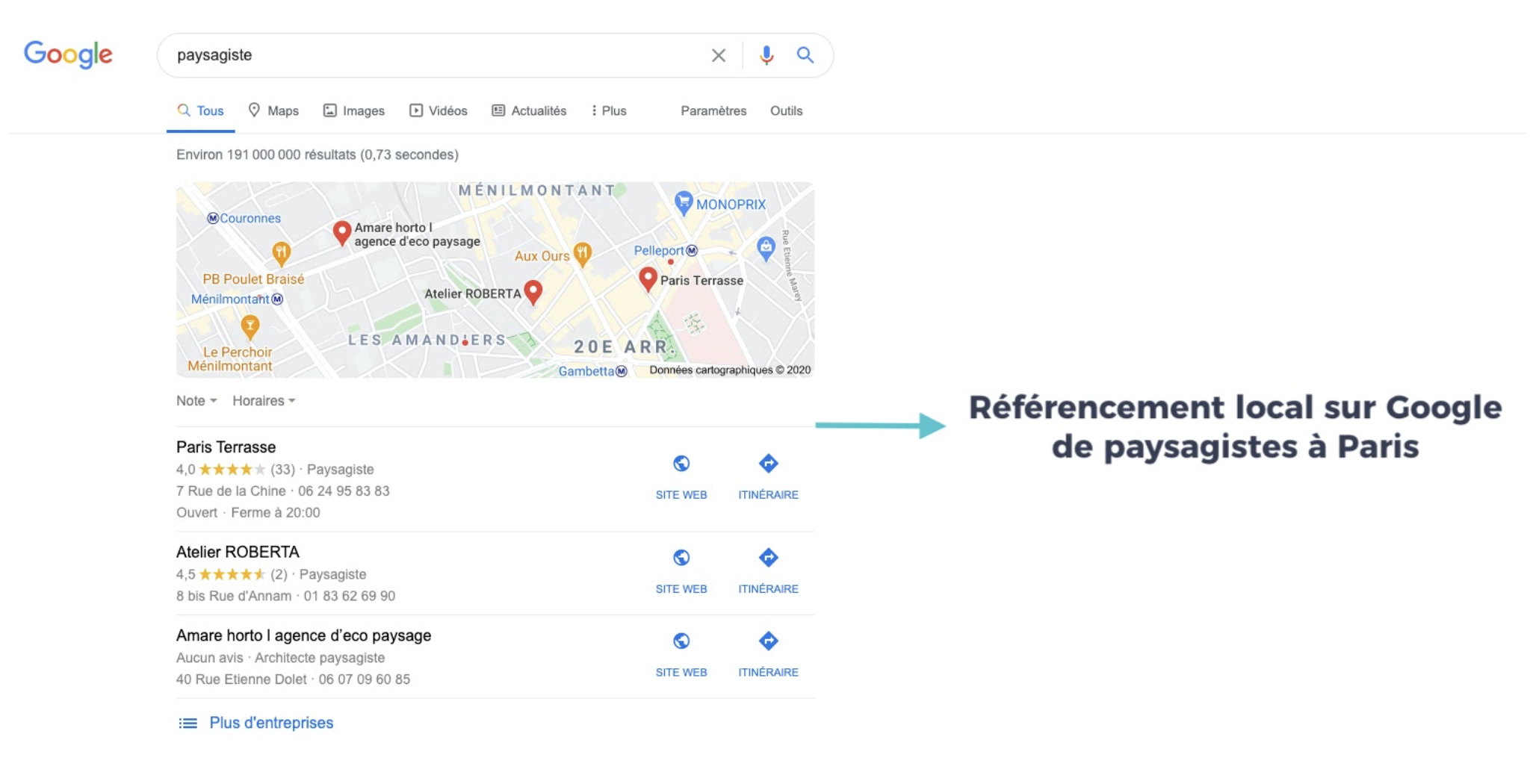Start voice search with microphone icon

pyautogui.click(x=766, y=55)
